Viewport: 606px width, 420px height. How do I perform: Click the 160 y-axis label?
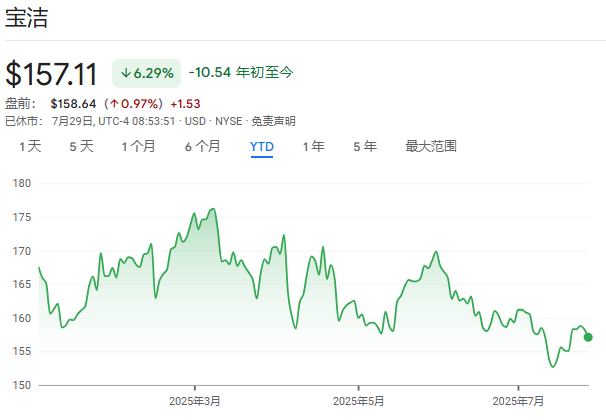[x=22, y=318]
